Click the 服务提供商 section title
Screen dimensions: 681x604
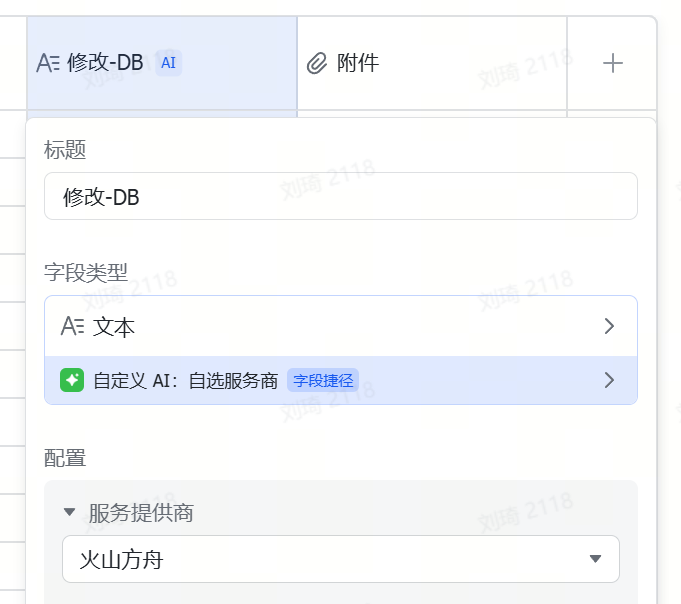point(141,513)
